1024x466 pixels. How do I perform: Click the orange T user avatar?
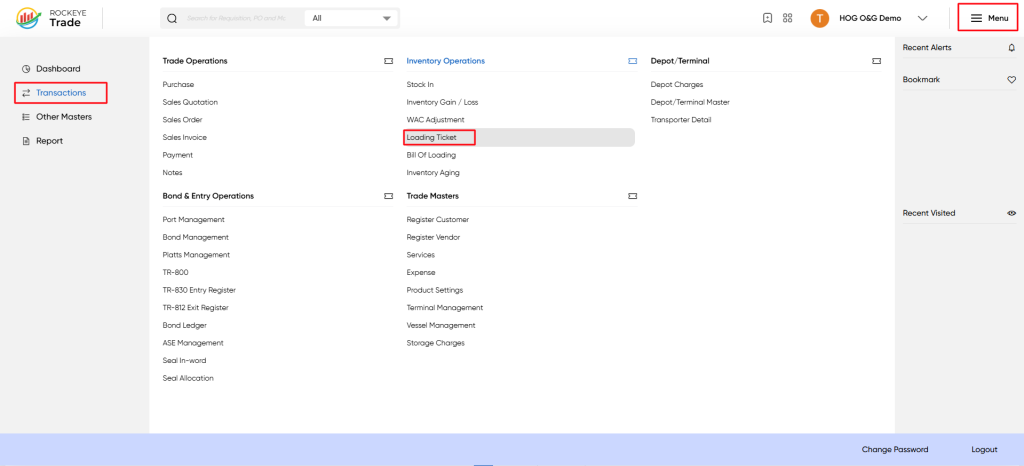820,18
